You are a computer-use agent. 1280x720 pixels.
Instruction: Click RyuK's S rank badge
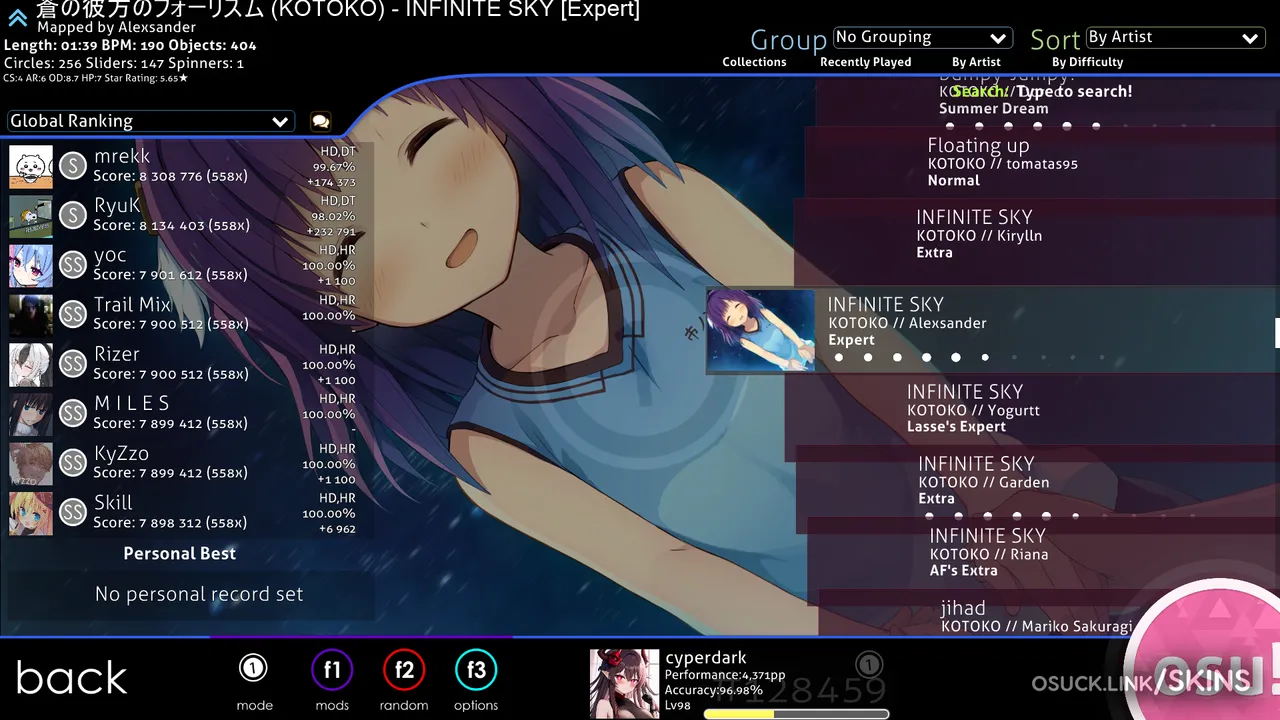pos(73,215)
